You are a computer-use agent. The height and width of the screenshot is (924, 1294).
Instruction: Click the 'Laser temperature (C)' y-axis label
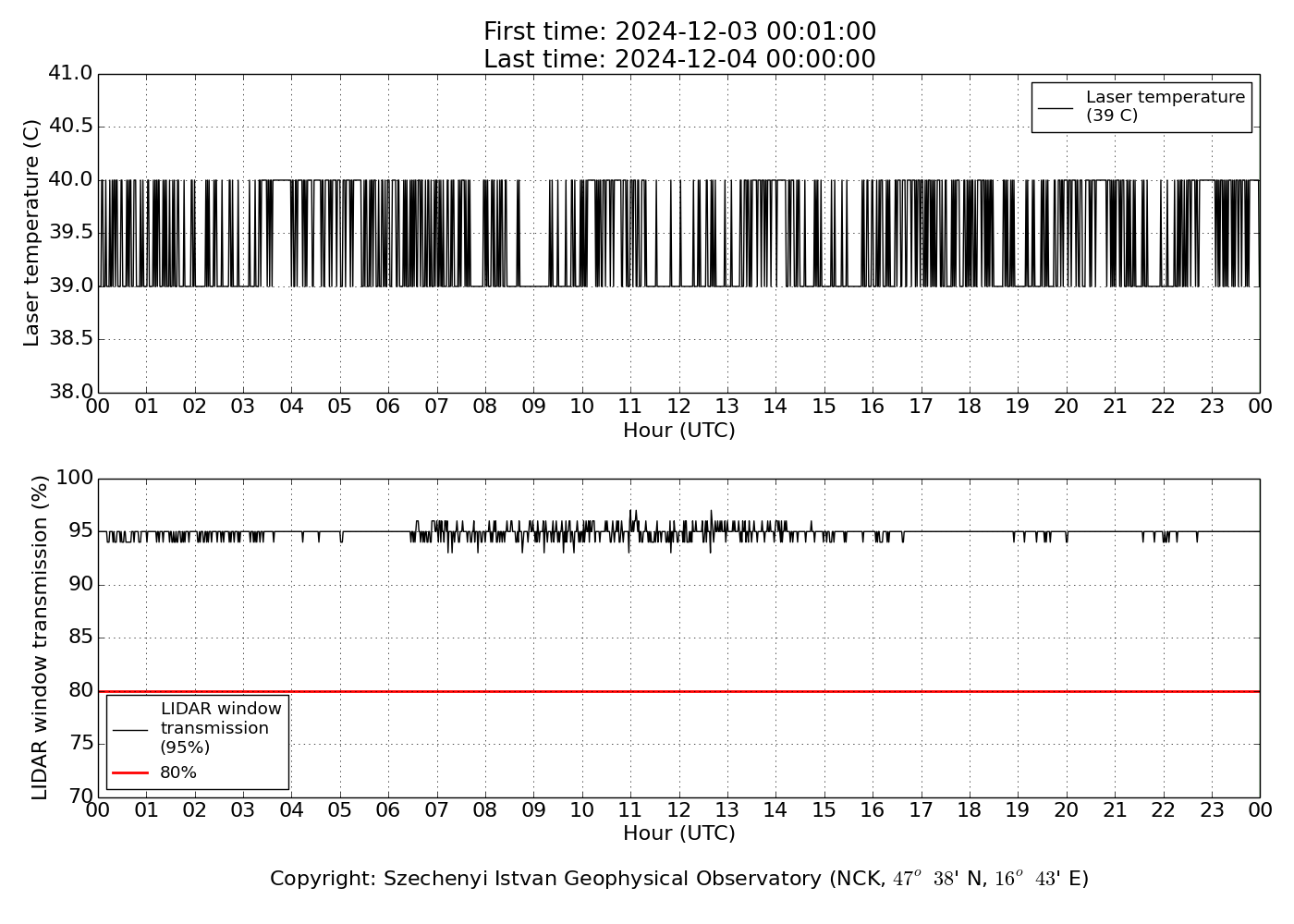32,233
